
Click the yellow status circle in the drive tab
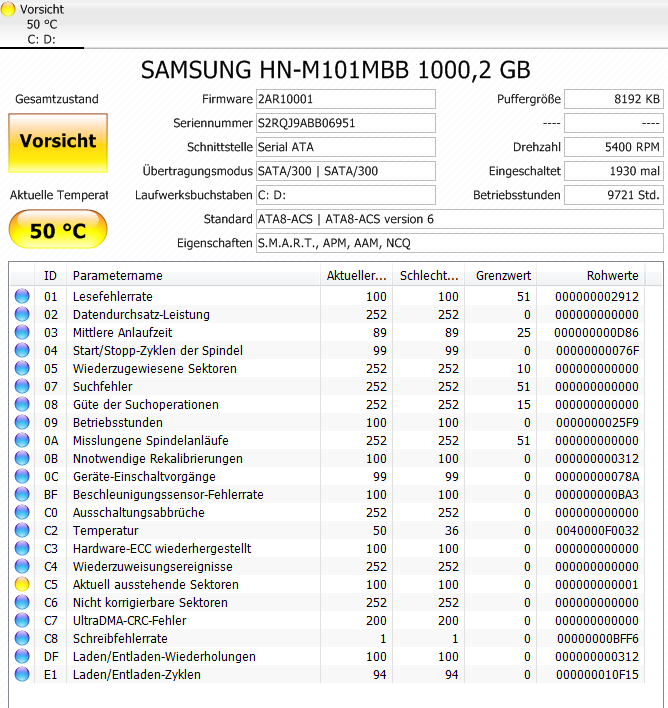(x=8, y=9)
